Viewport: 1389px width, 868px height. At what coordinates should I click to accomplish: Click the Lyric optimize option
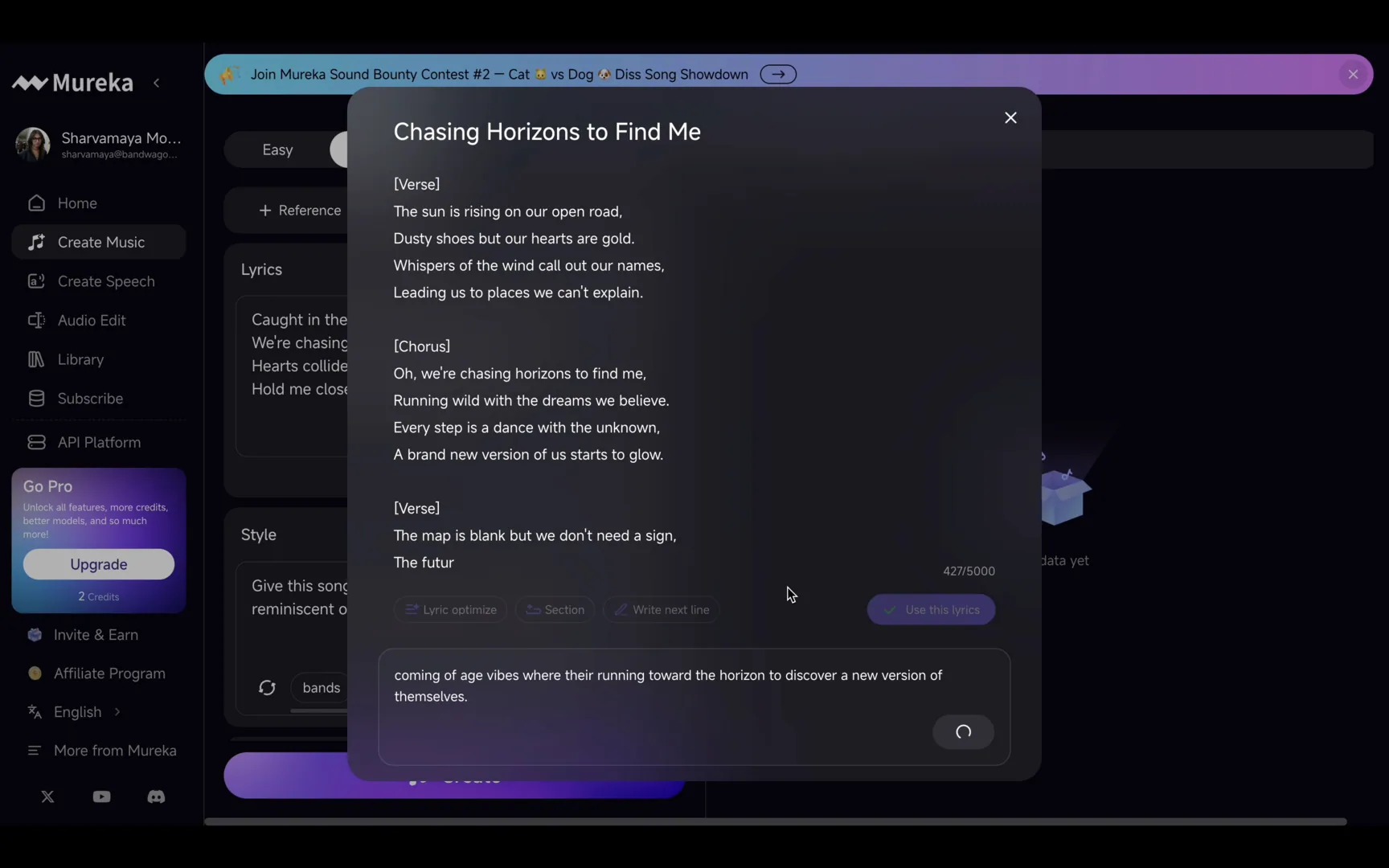point(450,610)
